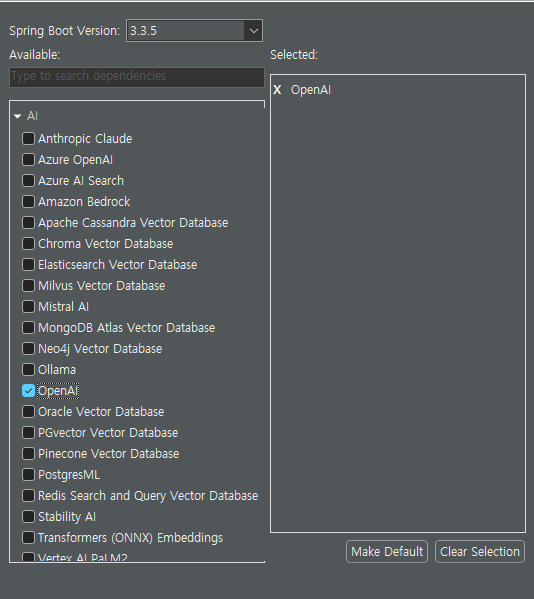Click the Make Default button
534x599 pixels.
point(387,552)
